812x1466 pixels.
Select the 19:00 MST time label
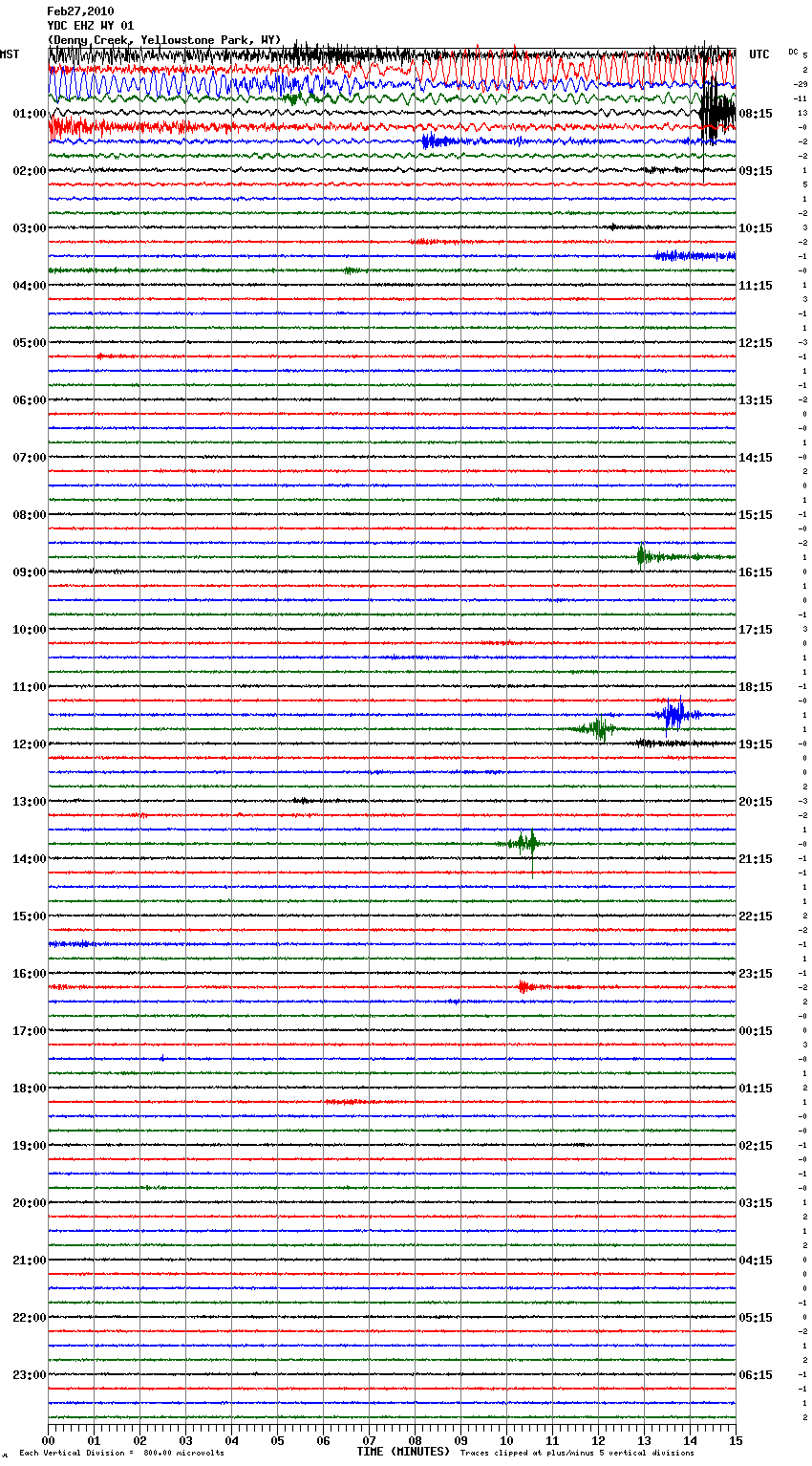pyautogui.click(x=30, y=1146)
